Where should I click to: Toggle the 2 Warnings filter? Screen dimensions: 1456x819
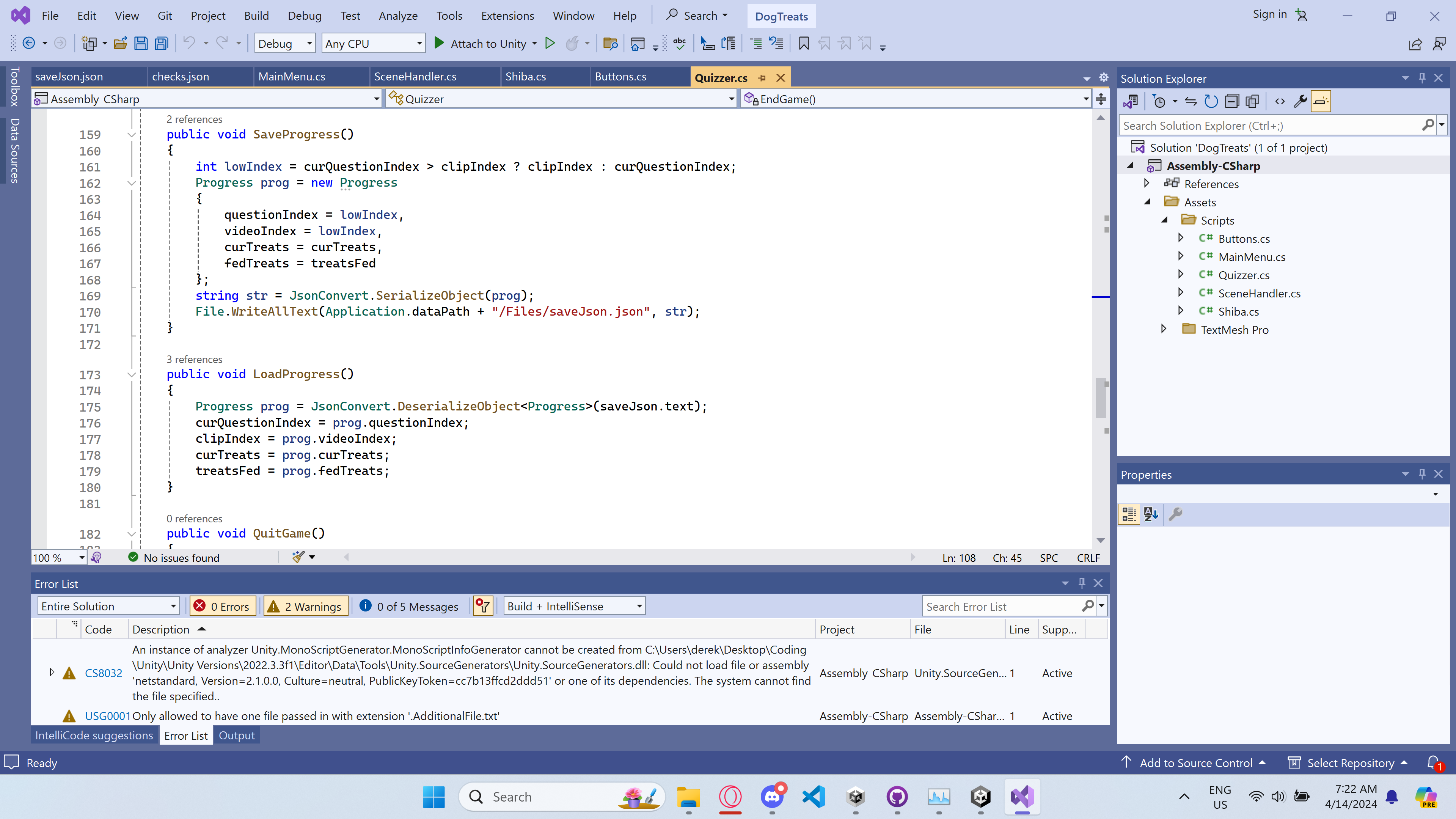tap(306, 607)
